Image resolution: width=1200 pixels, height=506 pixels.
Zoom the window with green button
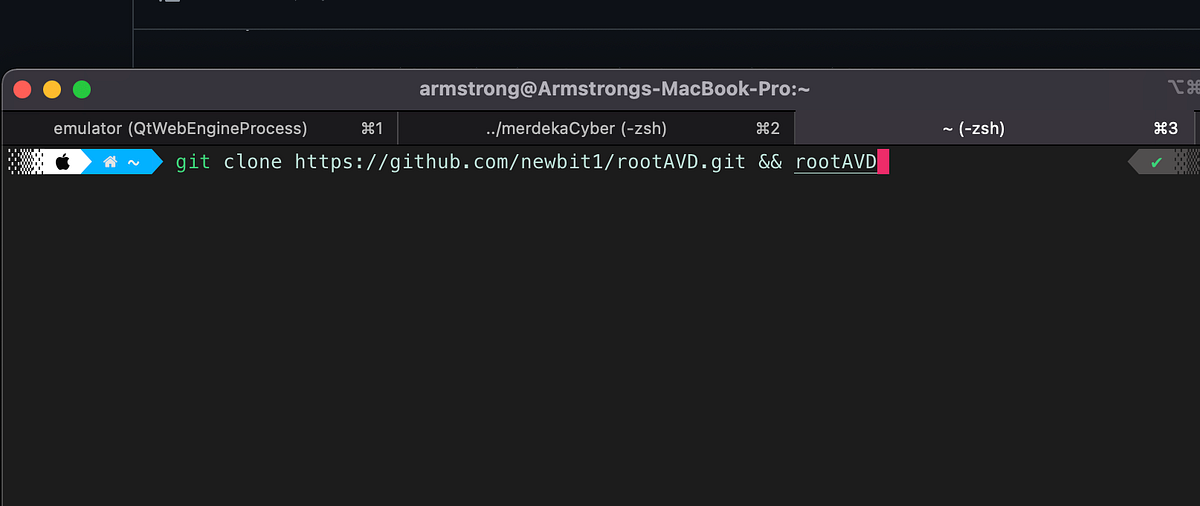(82, 89)
